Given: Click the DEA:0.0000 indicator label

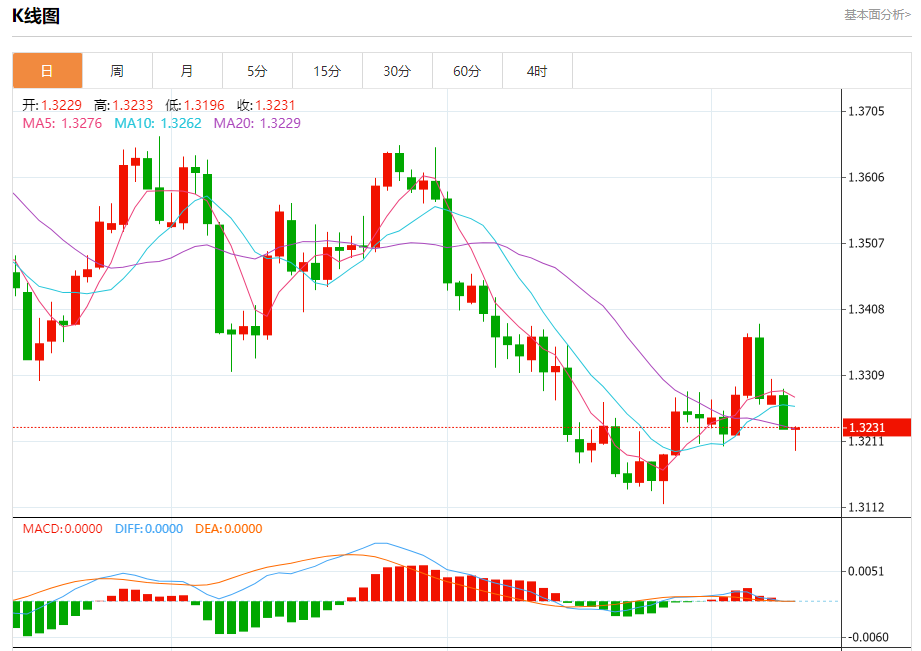Looking at the screenshot, I should coord(228,529).
